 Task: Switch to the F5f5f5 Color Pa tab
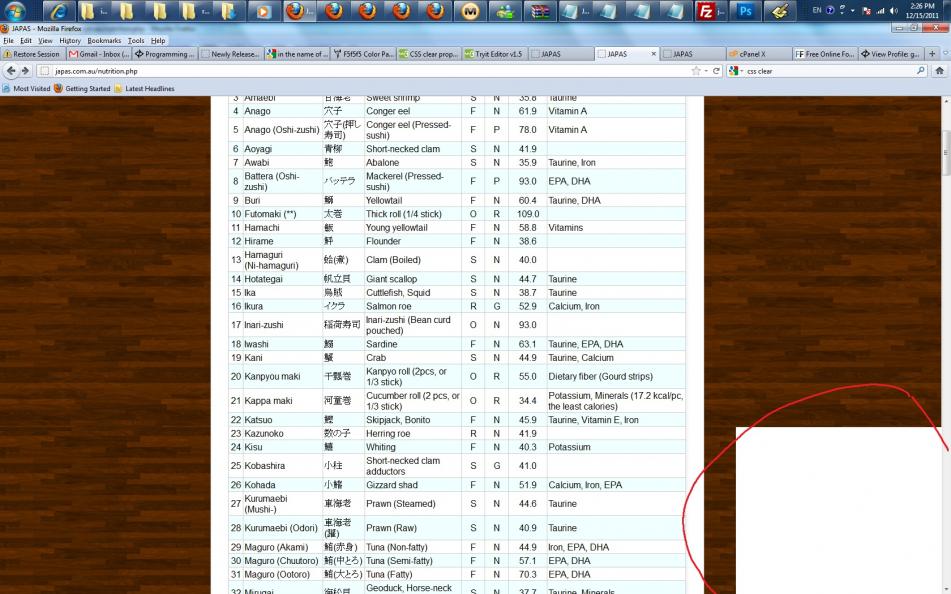(x=363, y=54)
